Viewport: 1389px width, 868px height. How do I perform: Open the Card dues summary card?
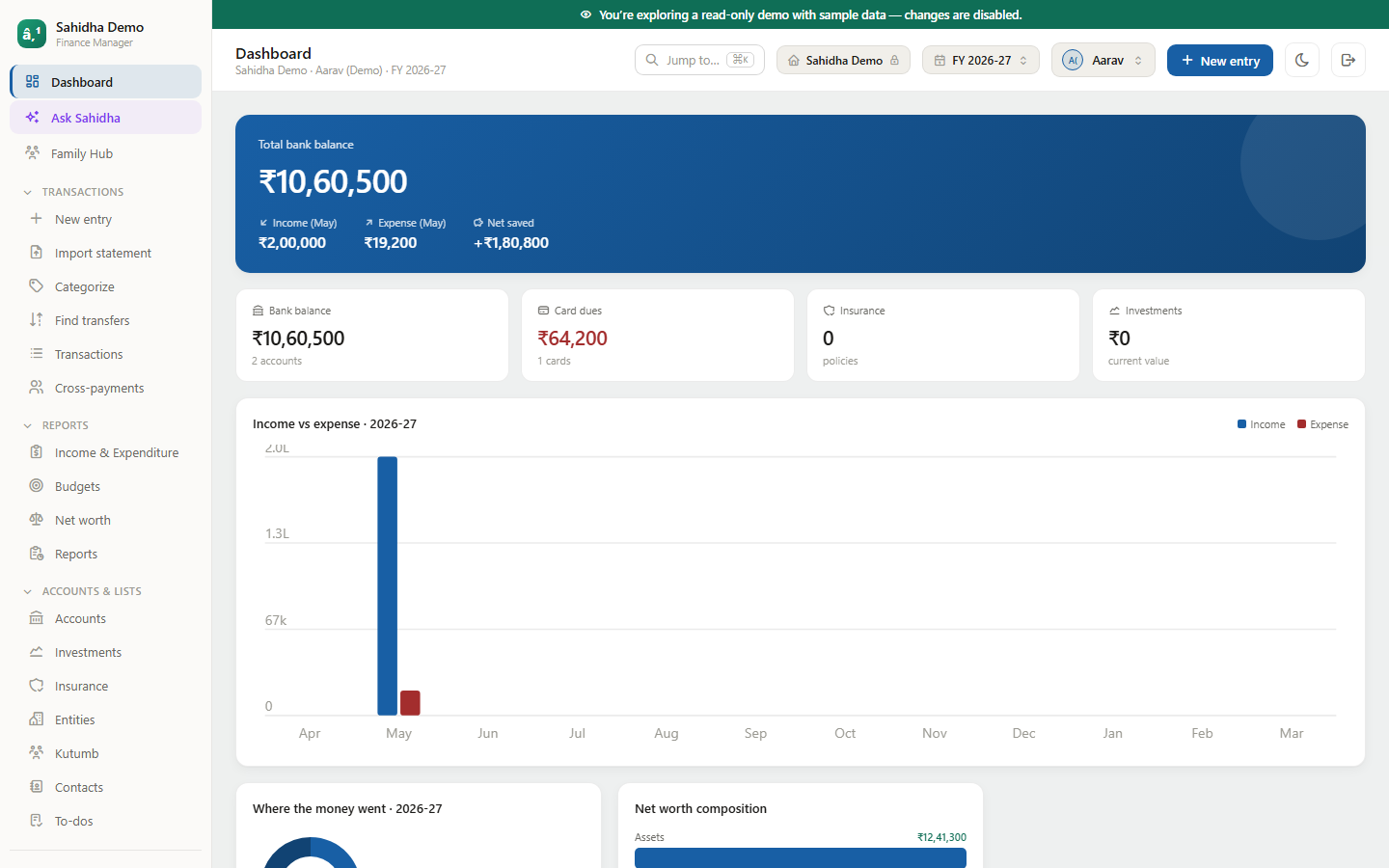click(658, 335)
